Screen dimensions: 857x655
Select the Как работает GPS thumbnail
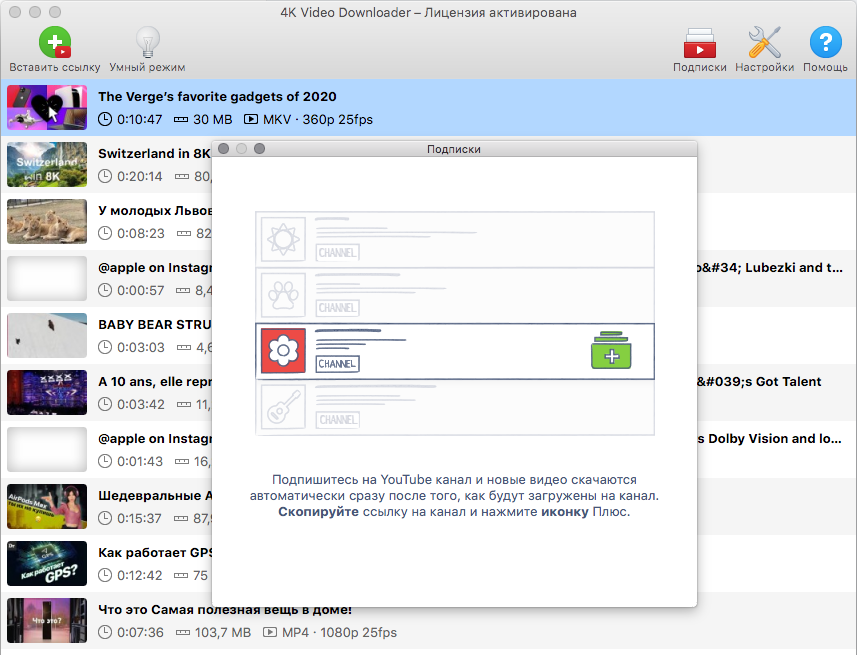(47, 563)
